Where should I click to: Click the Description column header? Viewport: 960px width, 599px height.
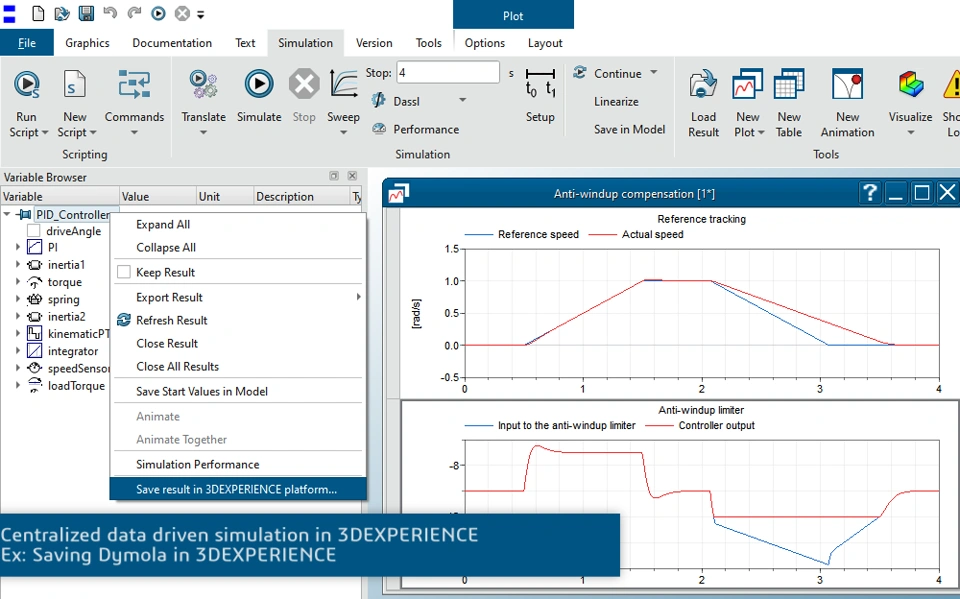300,197
